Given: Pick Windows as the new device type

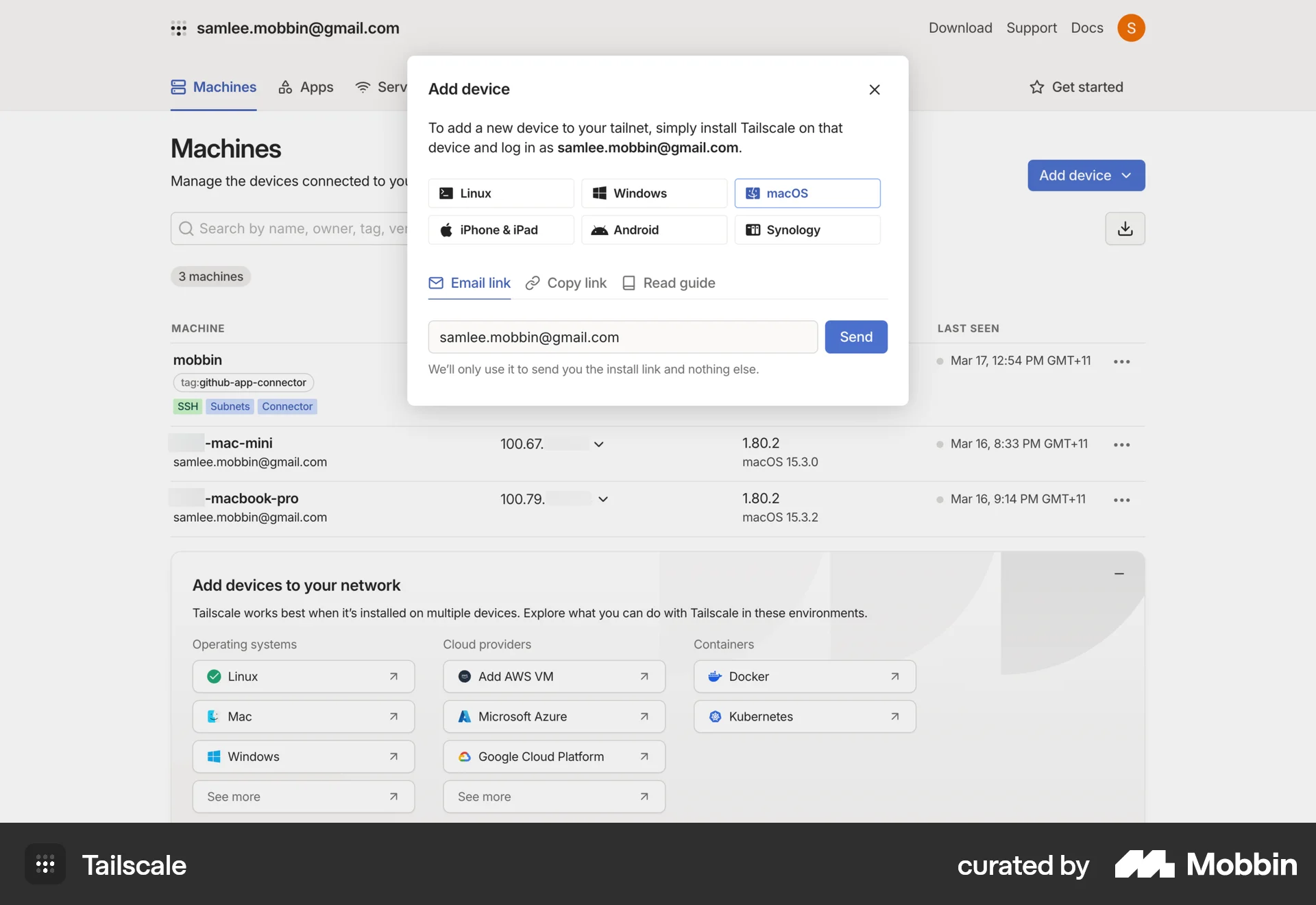Looking at the screenshot, I should tap(653, 193).
